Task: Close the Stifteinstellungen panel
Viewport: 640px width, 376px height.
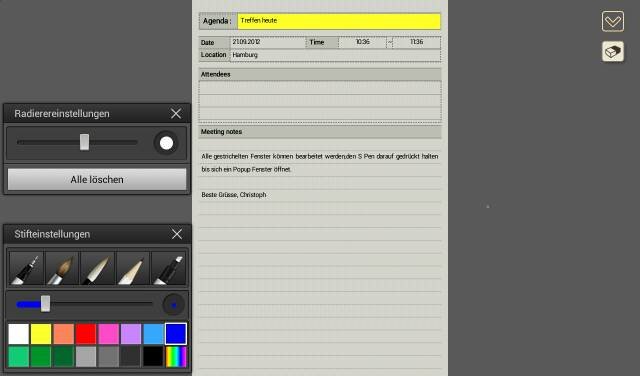Action: click(177, 234)
